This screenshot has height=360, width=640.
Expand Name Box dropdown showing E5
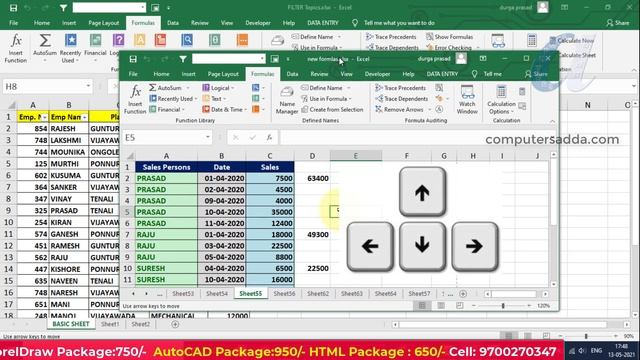point(208,137)
